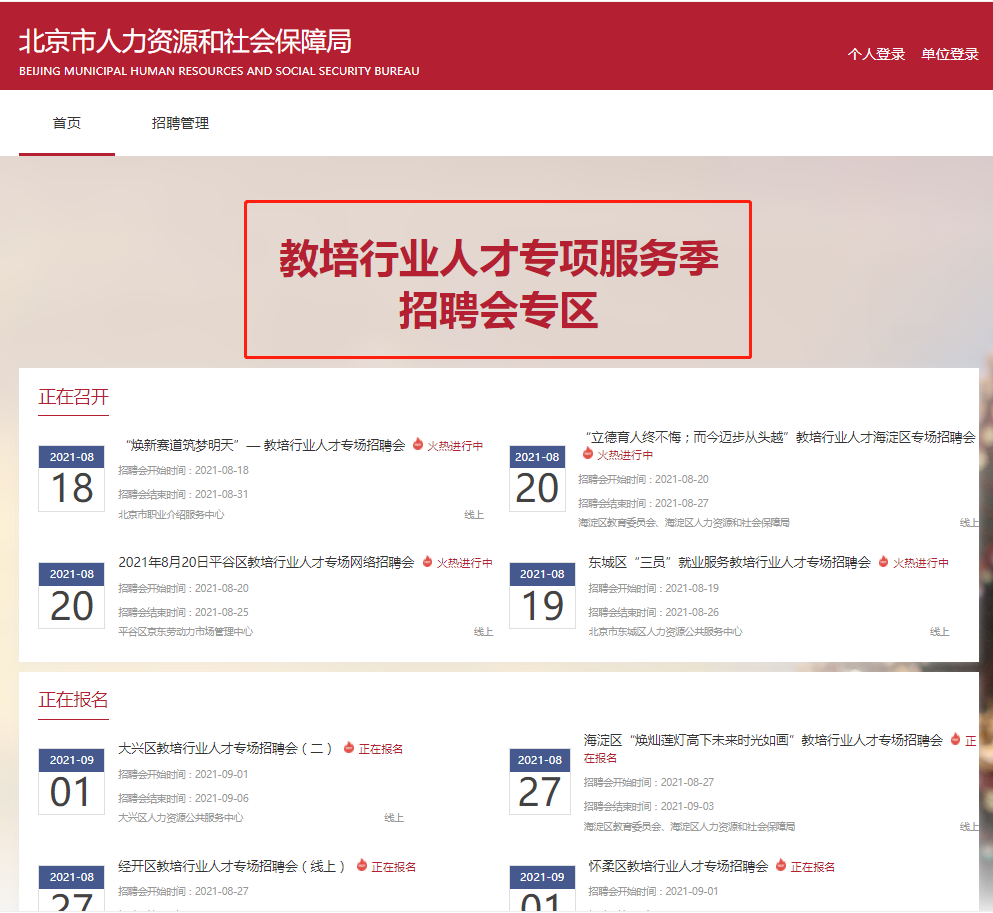Open 海淀区 "焕灿莲灯高下未来时光如画" 教培行业人才专场招聘会

[763, 740]
